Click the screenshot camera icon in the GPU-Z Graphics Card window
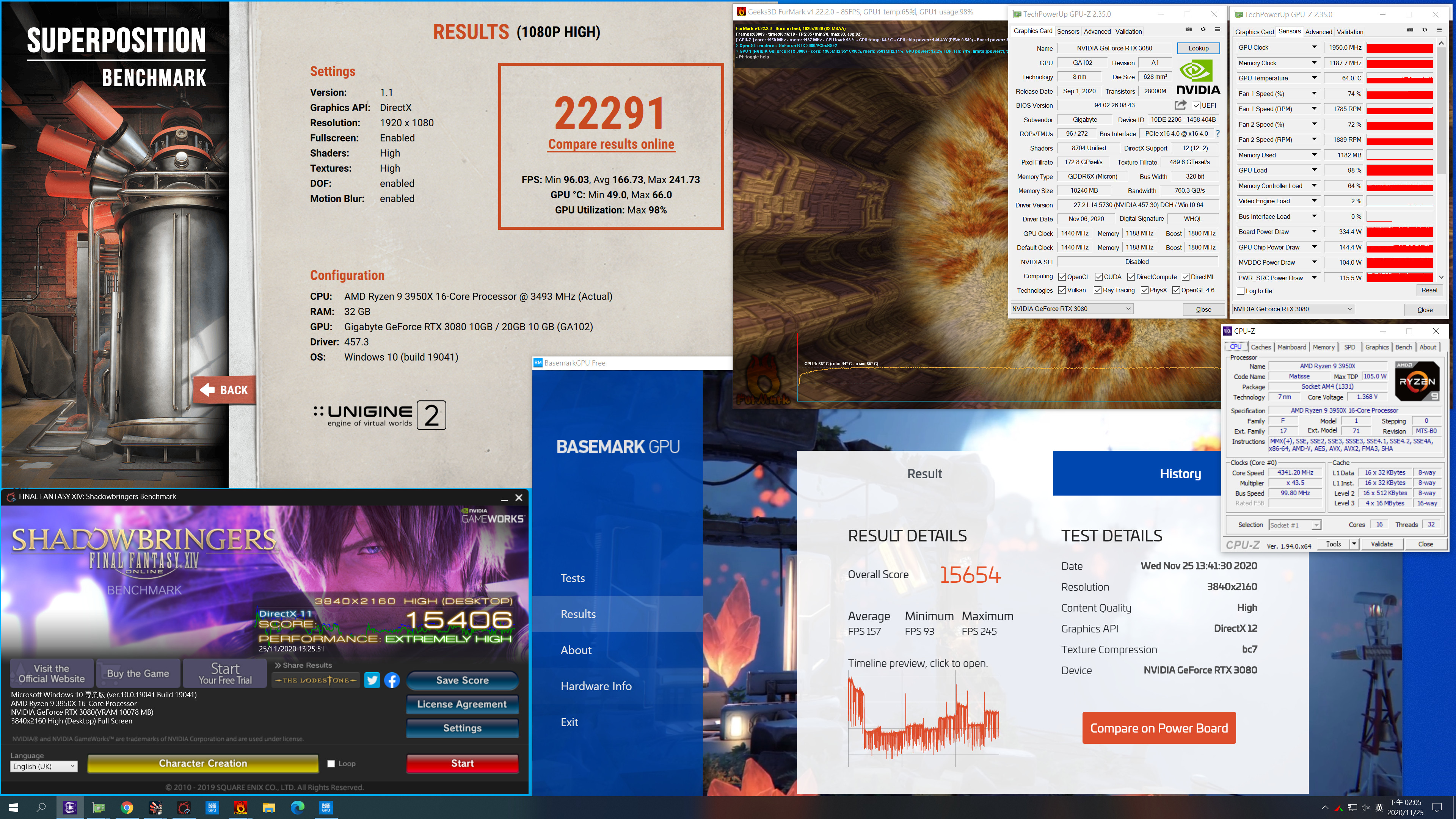1456x819 pixels. coord(1189,30)
